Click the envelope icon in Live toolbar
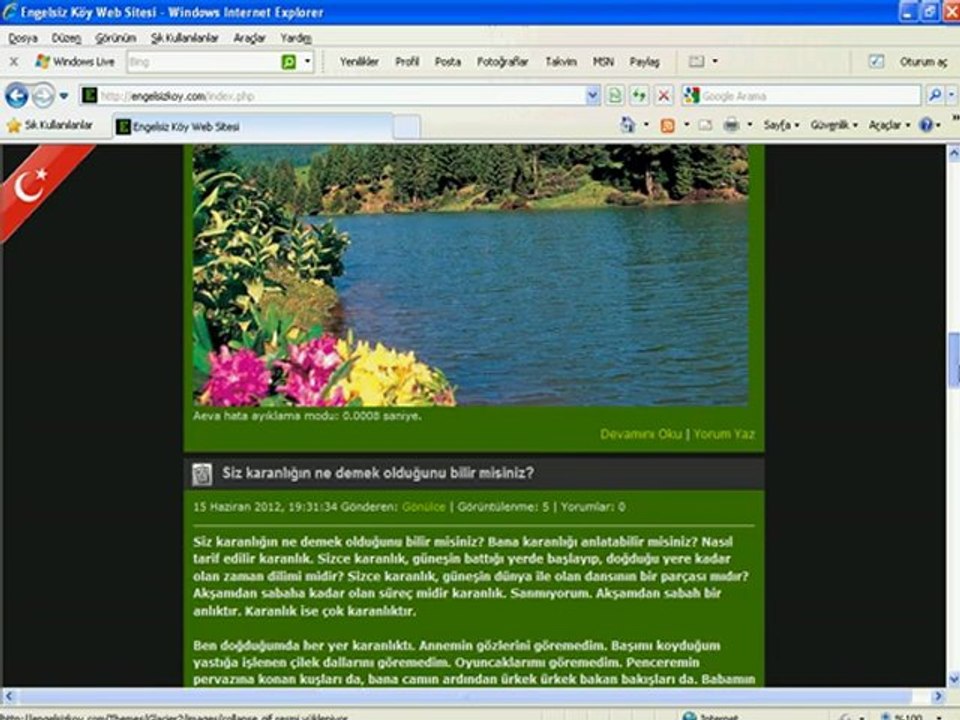This screenshot has height=720, width=960. [697, 62]
